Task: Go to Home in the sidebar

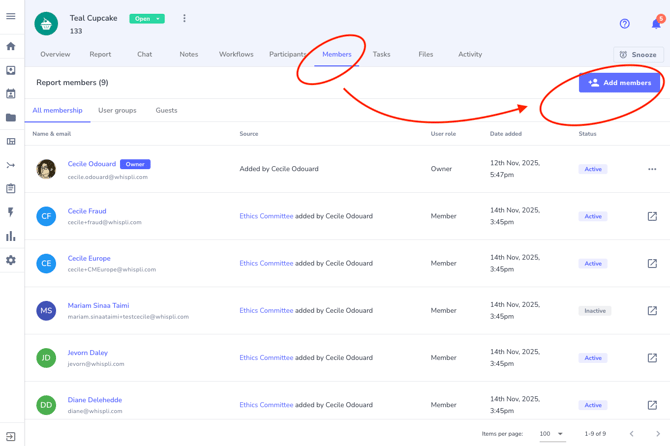Action: point(11,46)
